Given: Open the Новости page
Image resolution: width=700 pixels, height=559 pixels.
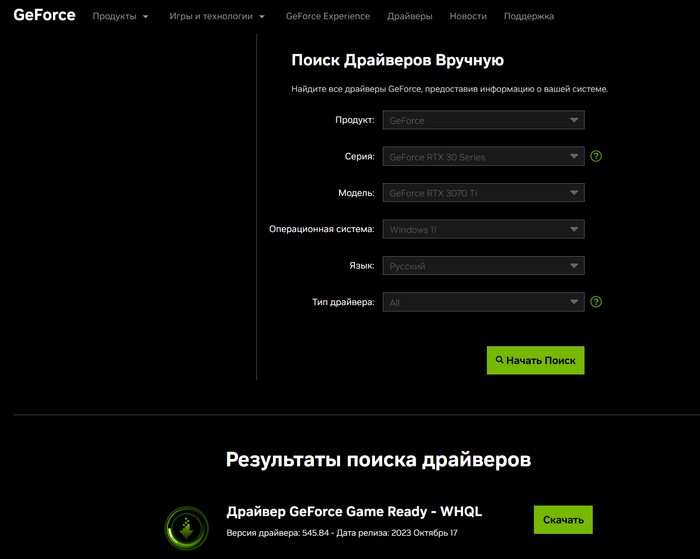Looking at the screenshot, I should [468, 16].
